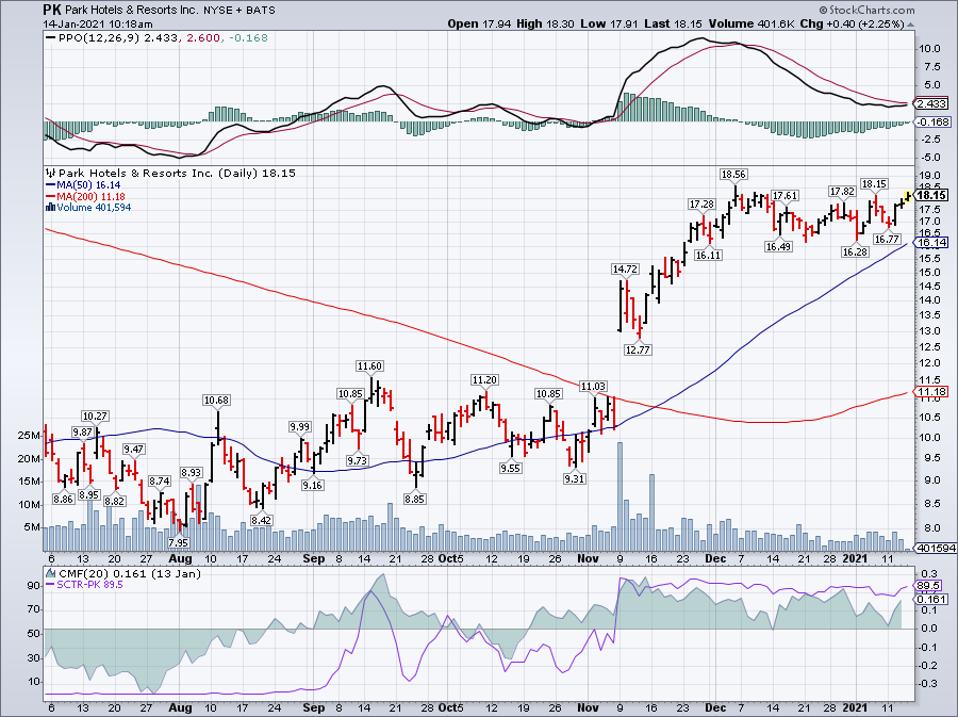958x717 pixels.
Task: Click the 12.77 low price label
Action: [637, 351]
